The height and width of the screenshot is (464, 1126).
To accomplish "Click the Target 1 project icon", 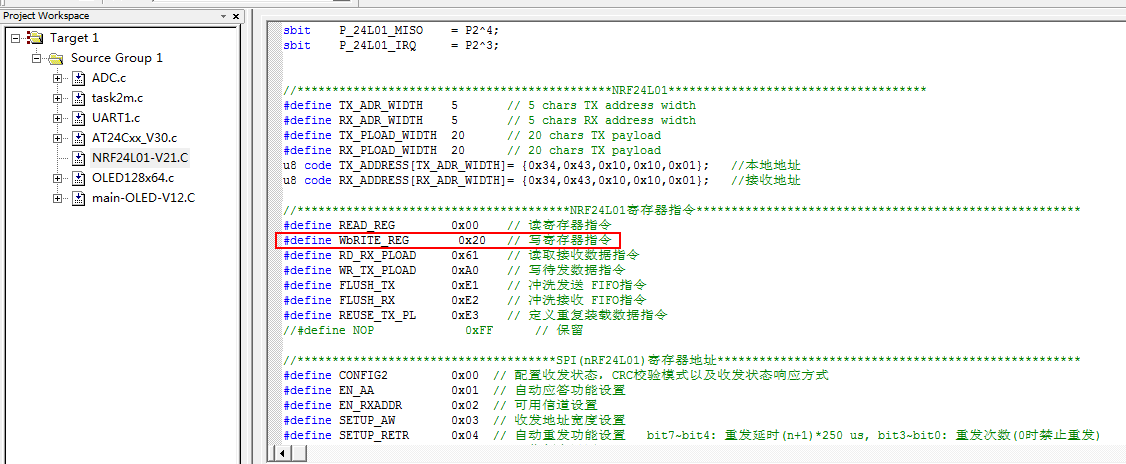I will click(34, 37).
